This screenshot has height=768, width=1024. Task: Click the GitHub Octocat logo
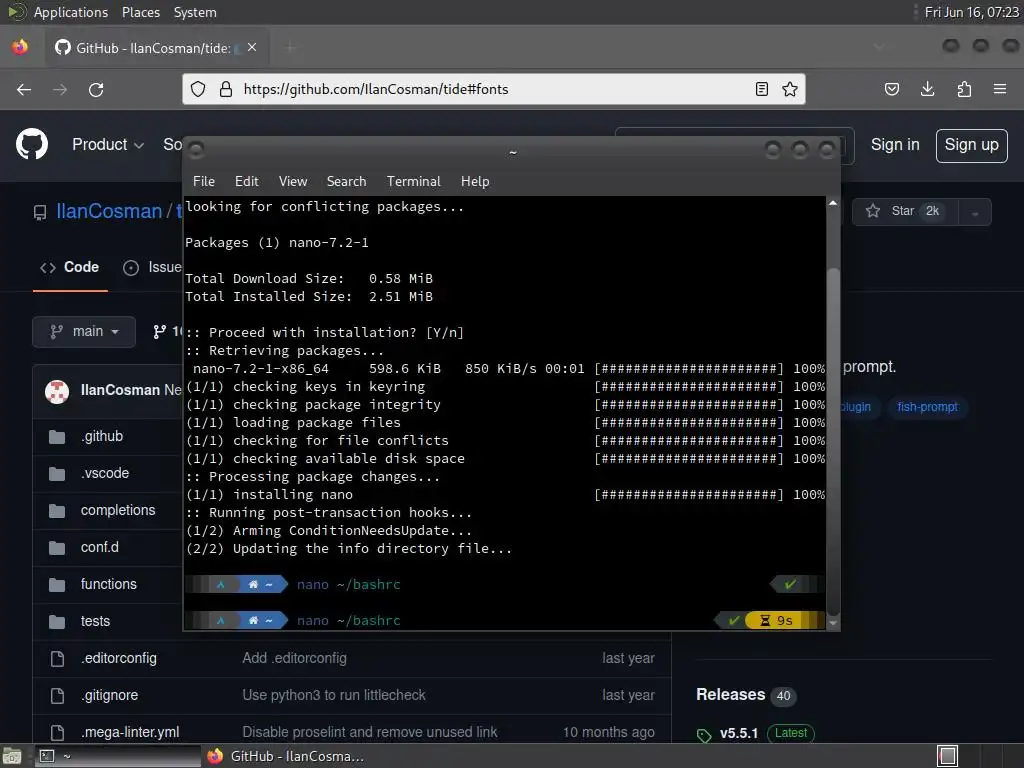click(x=32, y=144)
